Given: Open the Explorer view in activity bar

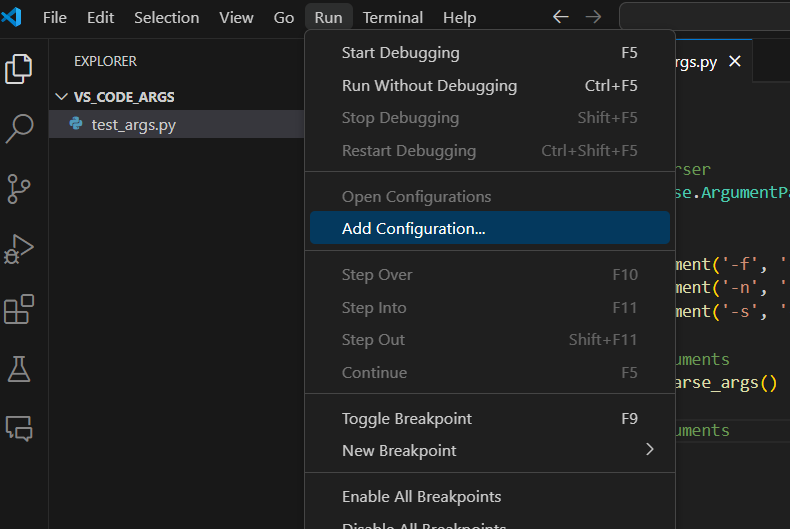Looking at the screenshot, I should [x=19, y=69].
